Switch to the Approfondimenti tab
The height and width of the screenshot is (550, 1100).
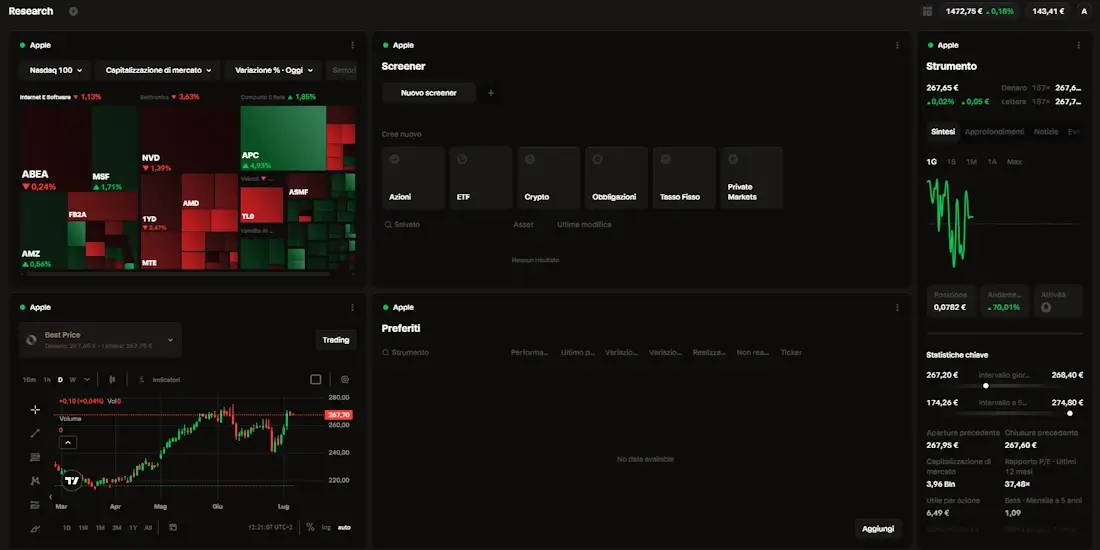click(994, 132)
